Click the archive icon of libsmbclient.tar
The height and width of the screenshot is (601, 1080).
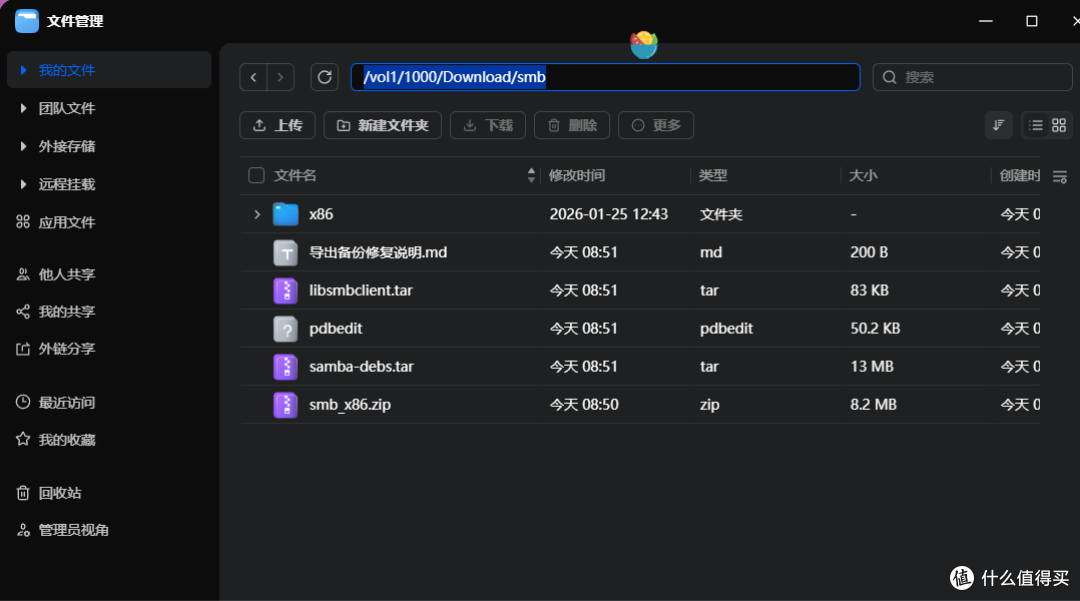[x=285, y=291]
